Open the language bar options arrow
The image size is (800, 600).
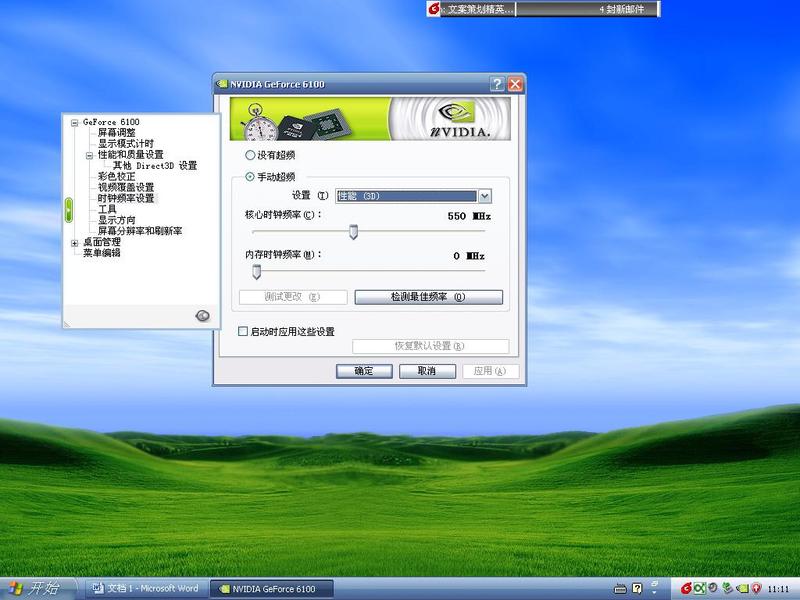655,593
